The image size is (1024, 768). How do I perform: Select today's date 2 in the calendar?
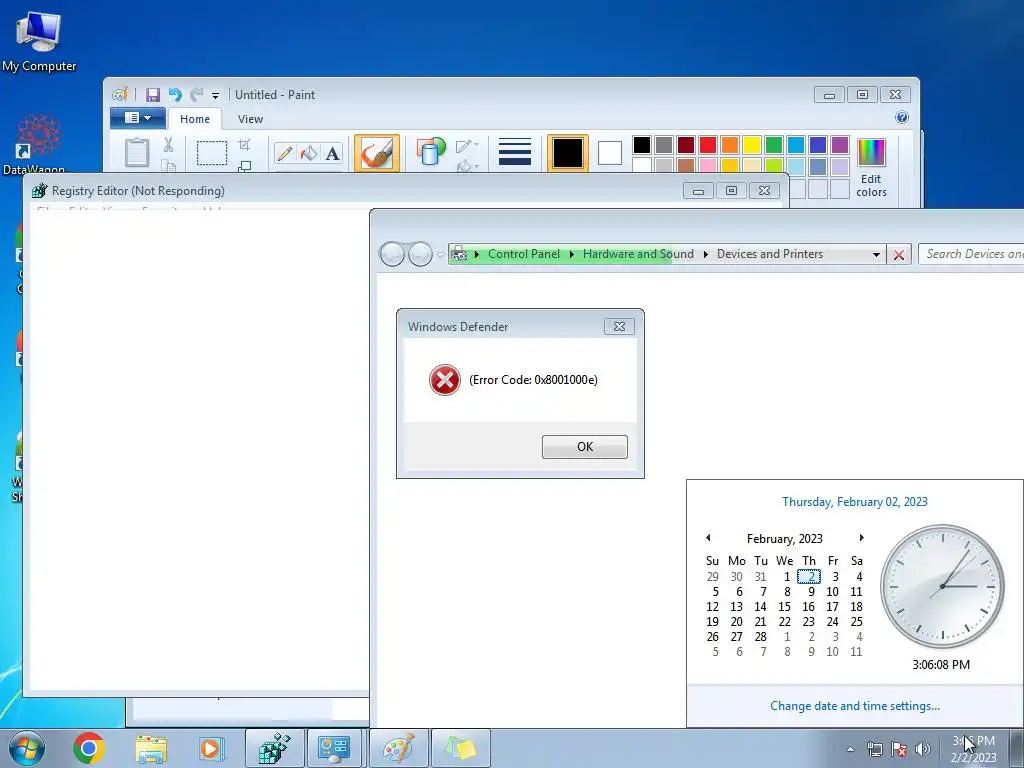[x=809, y=577]
